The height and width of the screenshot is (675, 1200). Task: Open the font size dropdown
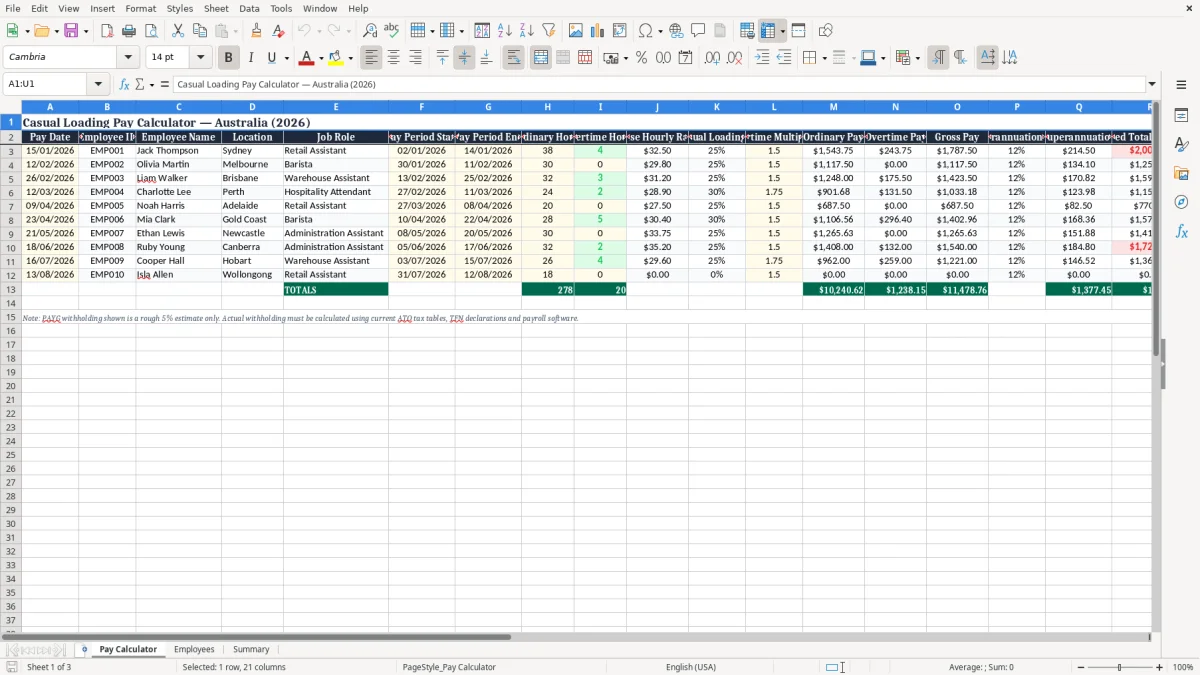point(200,57)
